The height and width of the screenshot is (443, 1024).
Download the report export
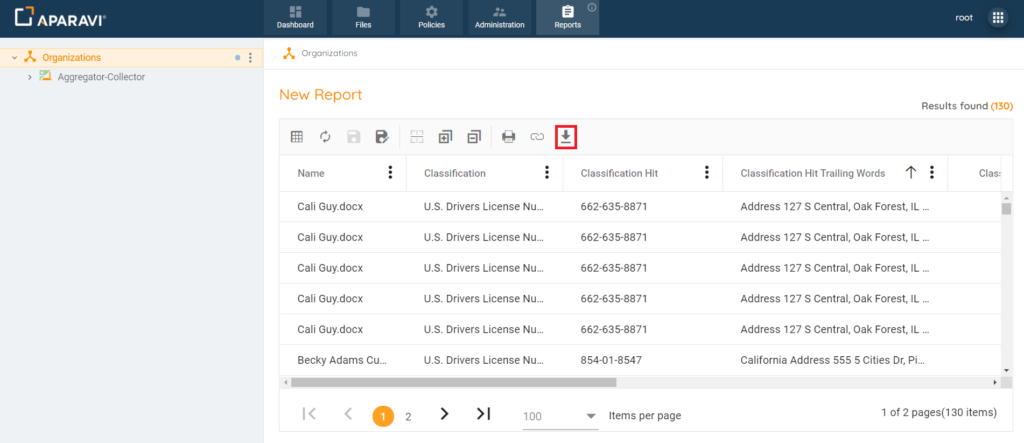[566, 137]
